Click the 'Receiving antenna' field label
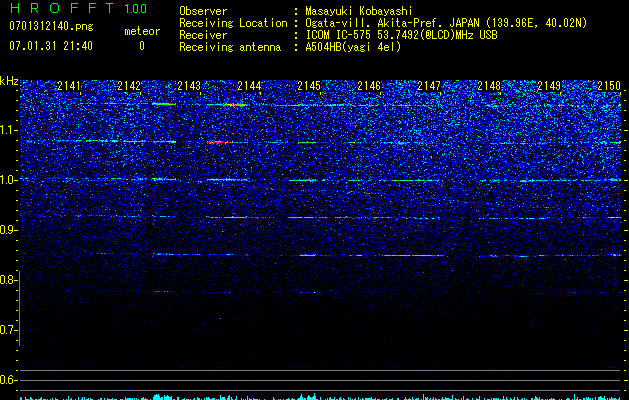 pos(230,47)
